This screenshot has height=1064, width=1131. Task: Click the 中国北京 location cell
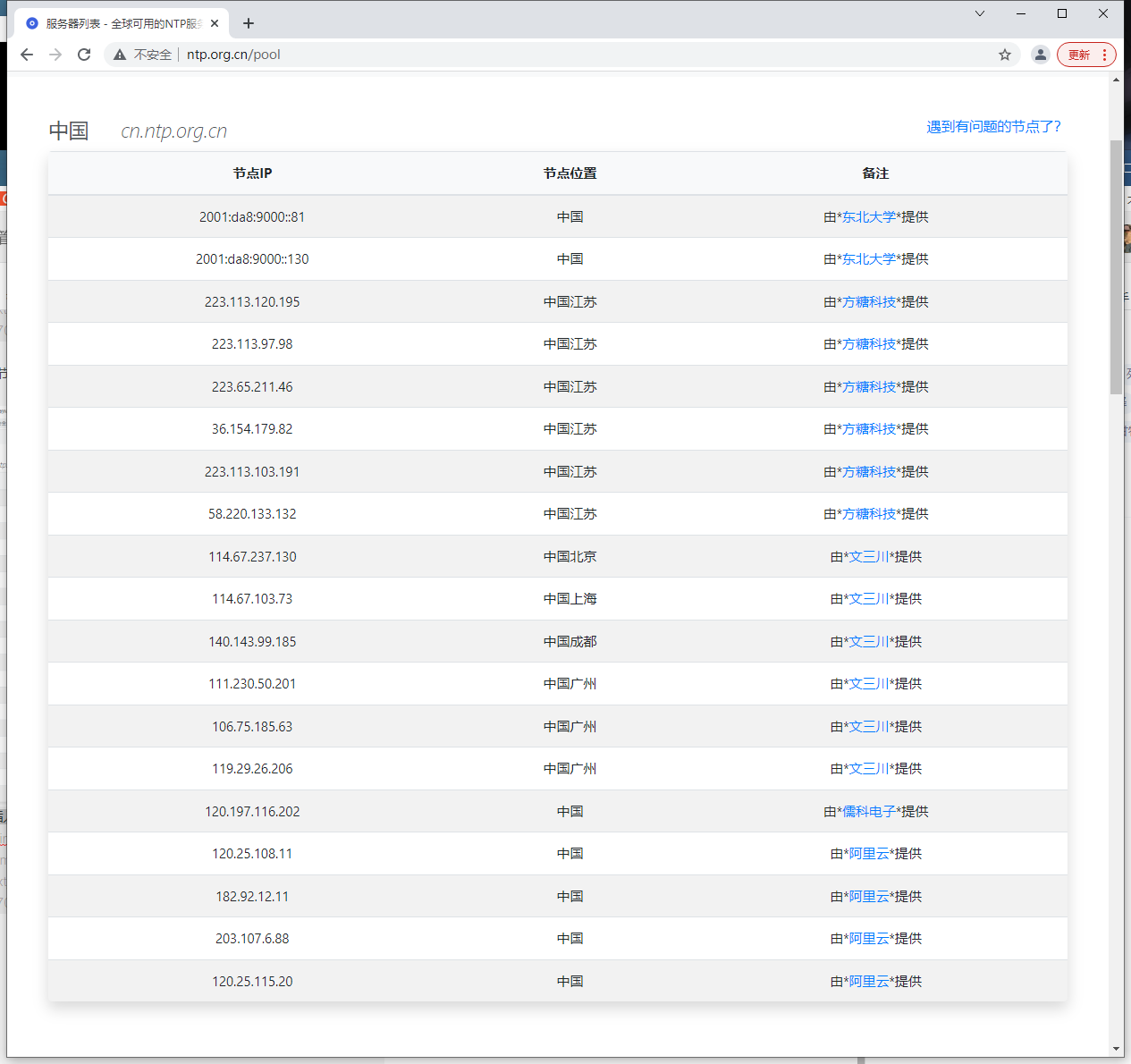point(570,557)
